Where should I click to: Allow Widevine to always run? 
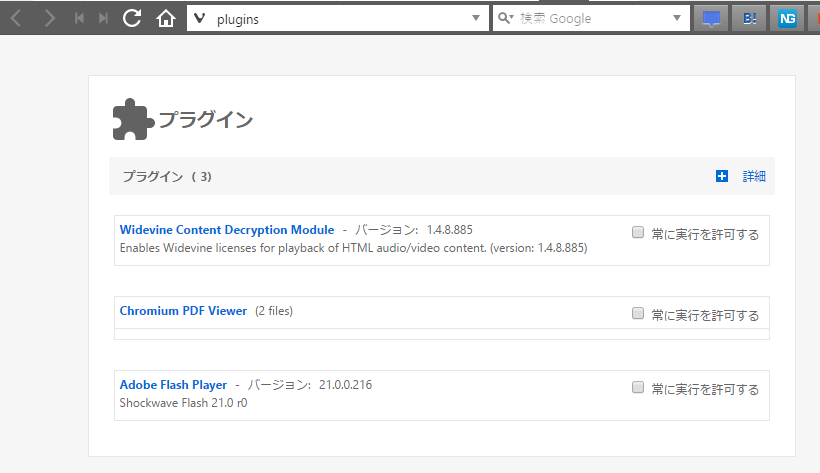tap(637, 232)
